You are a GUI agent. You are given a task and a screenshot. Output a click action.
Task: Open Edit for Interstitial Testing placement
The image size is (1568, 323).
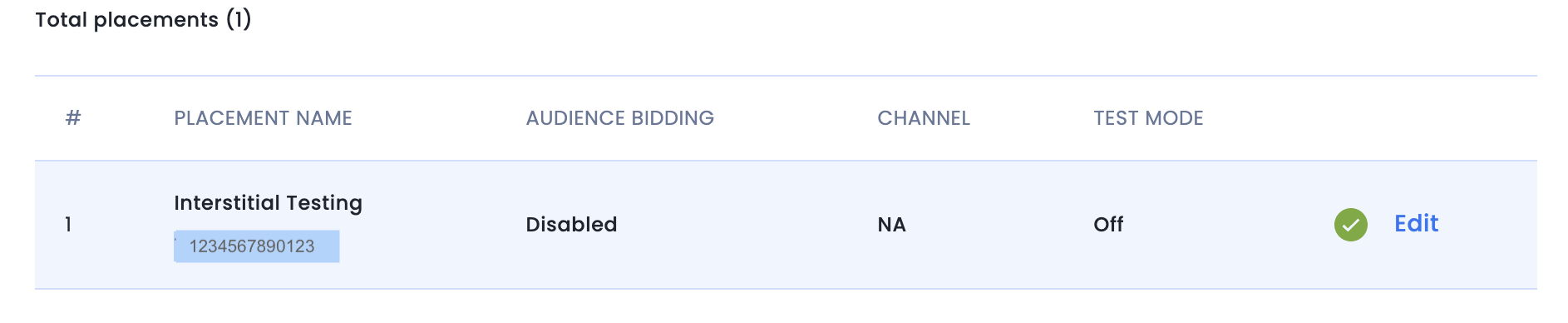[x=1416, y=223]
